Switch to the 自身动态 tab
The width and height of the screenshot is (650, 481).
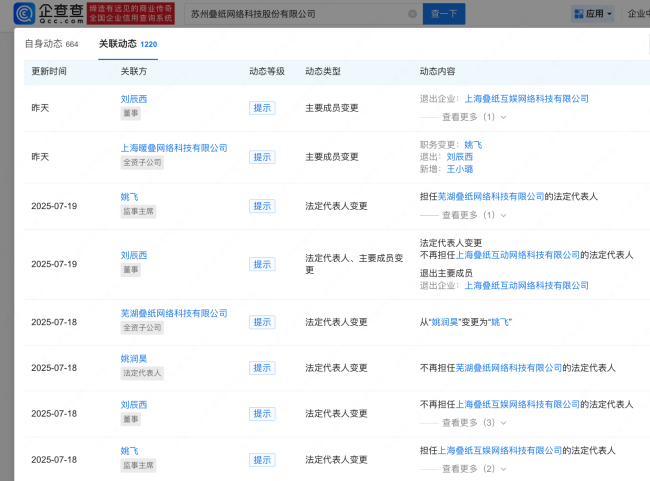point(51,44)
